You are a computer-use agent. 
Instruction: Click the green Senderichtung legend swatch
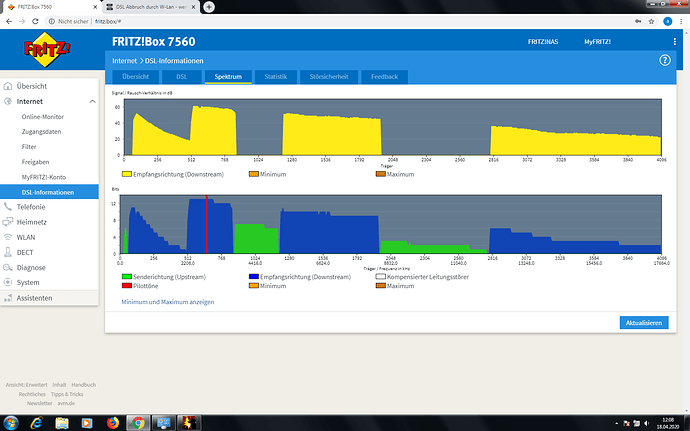pyautogui.click(x=127, y=277)
